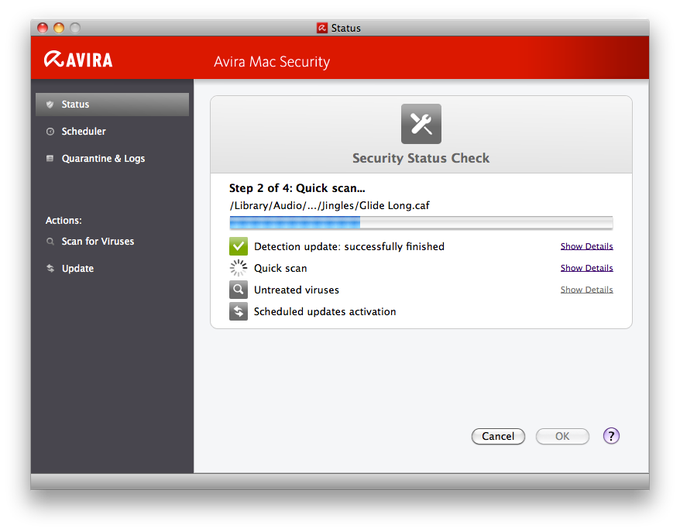Viewport: 680px width, 532px height.
Task: Click the shield icon next to Status
Action: pyautogui.click(x=50, y=104)
